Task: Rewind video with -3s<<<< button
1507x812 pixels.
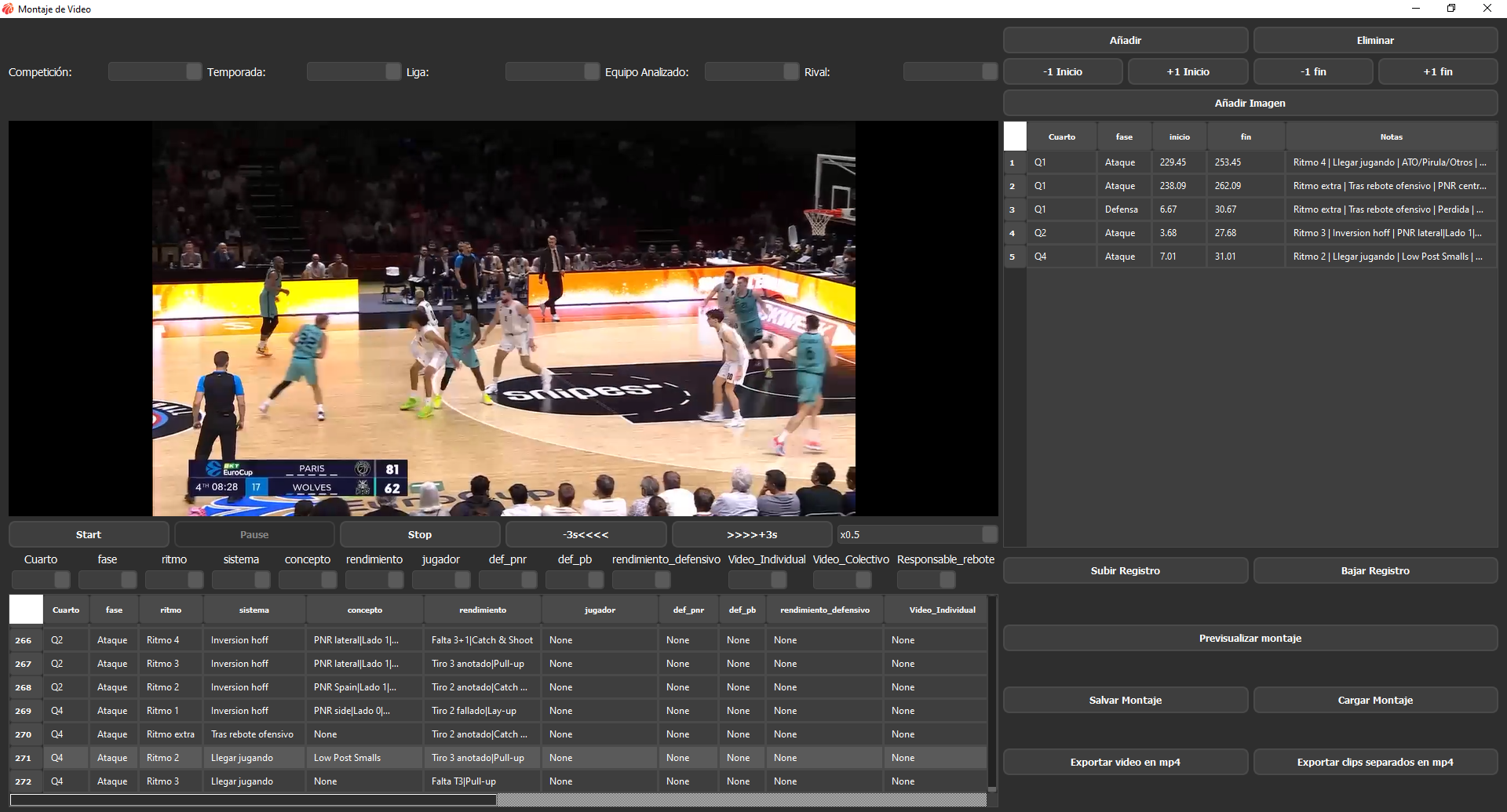Action: [x=586, y=534]
